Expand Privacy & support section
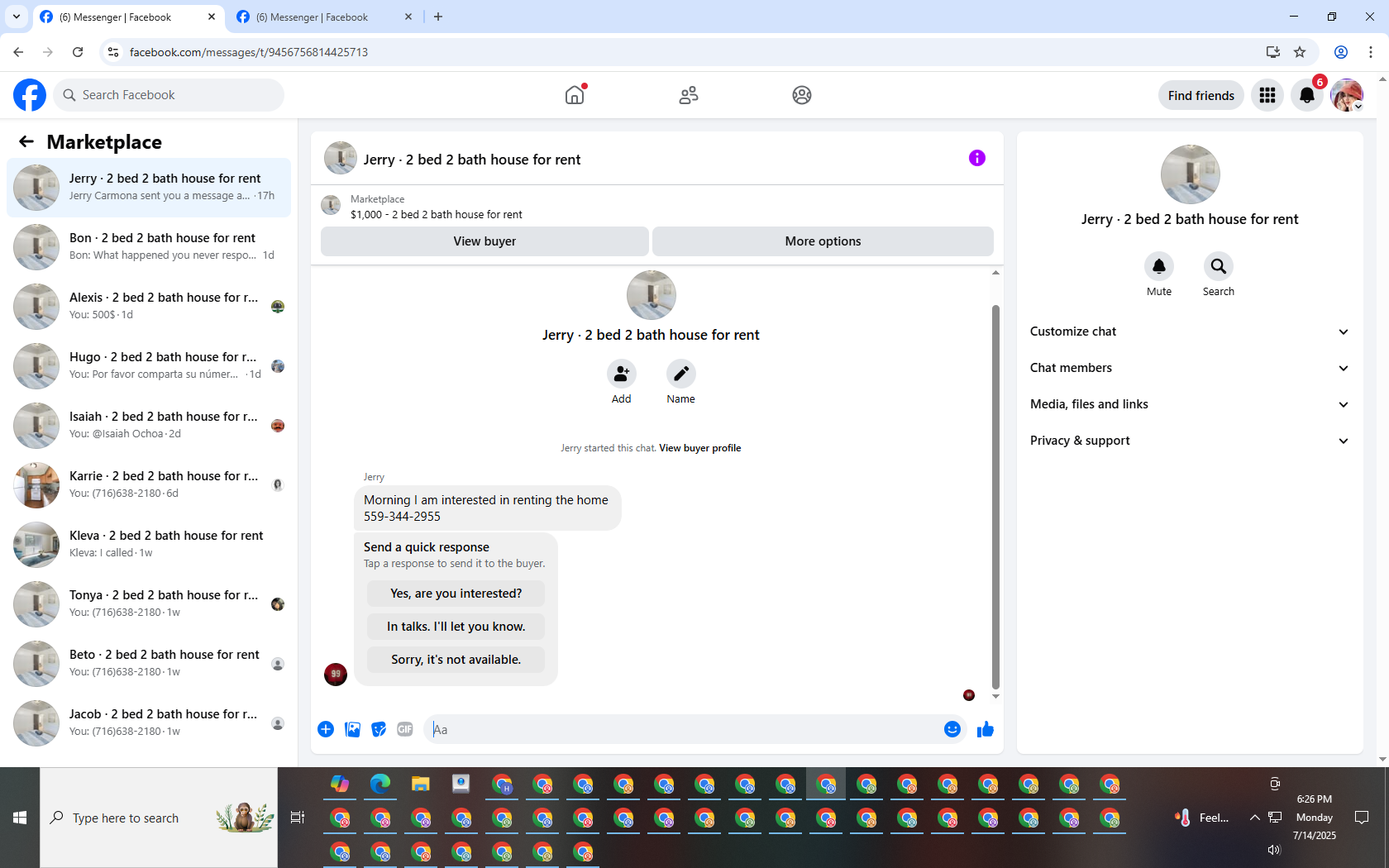The width and height of the screenshot is (1389, 868). (x=1190, y=441)
